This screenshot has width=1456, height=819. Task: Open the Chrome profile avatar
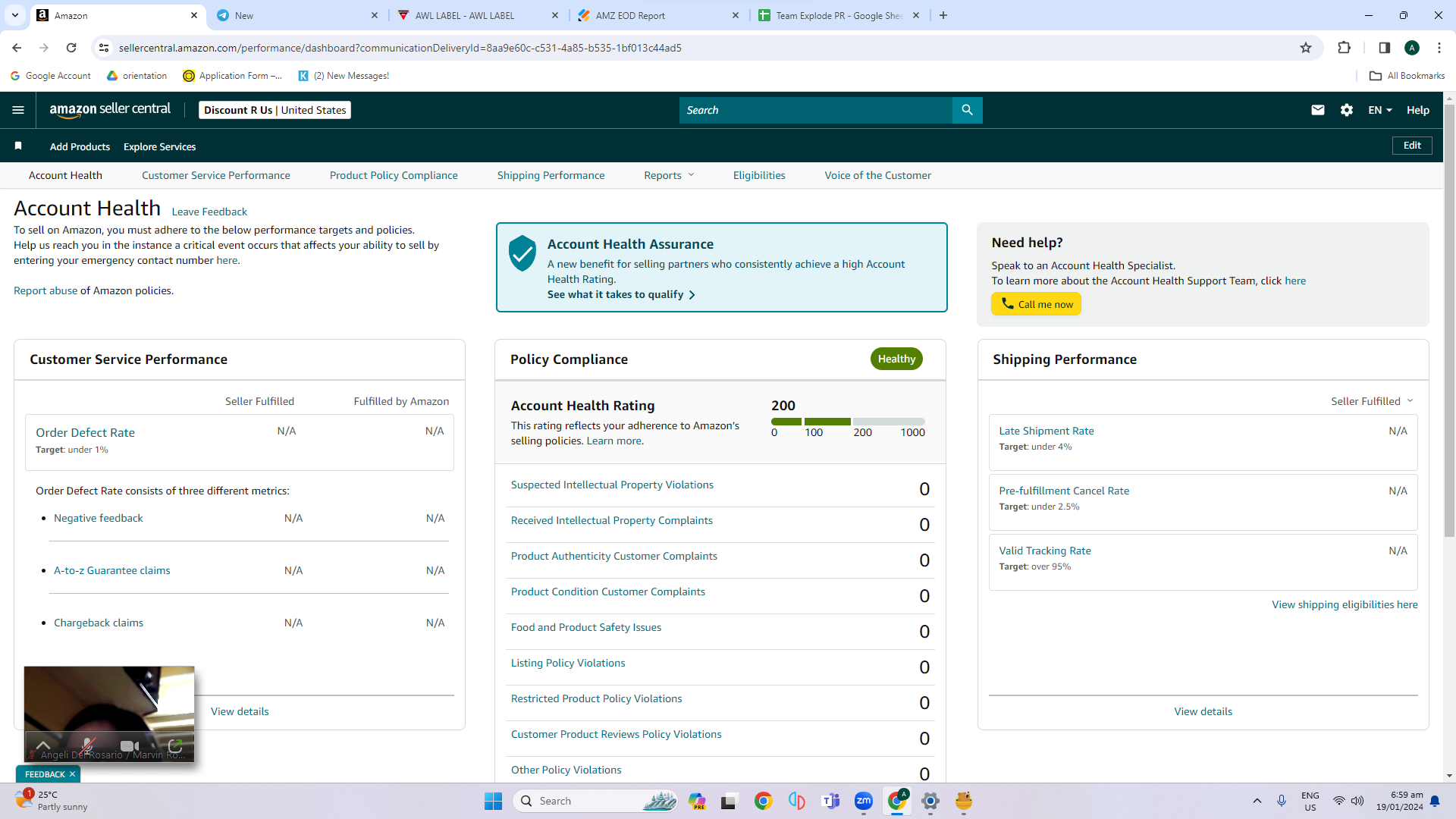pos(1412,48)
